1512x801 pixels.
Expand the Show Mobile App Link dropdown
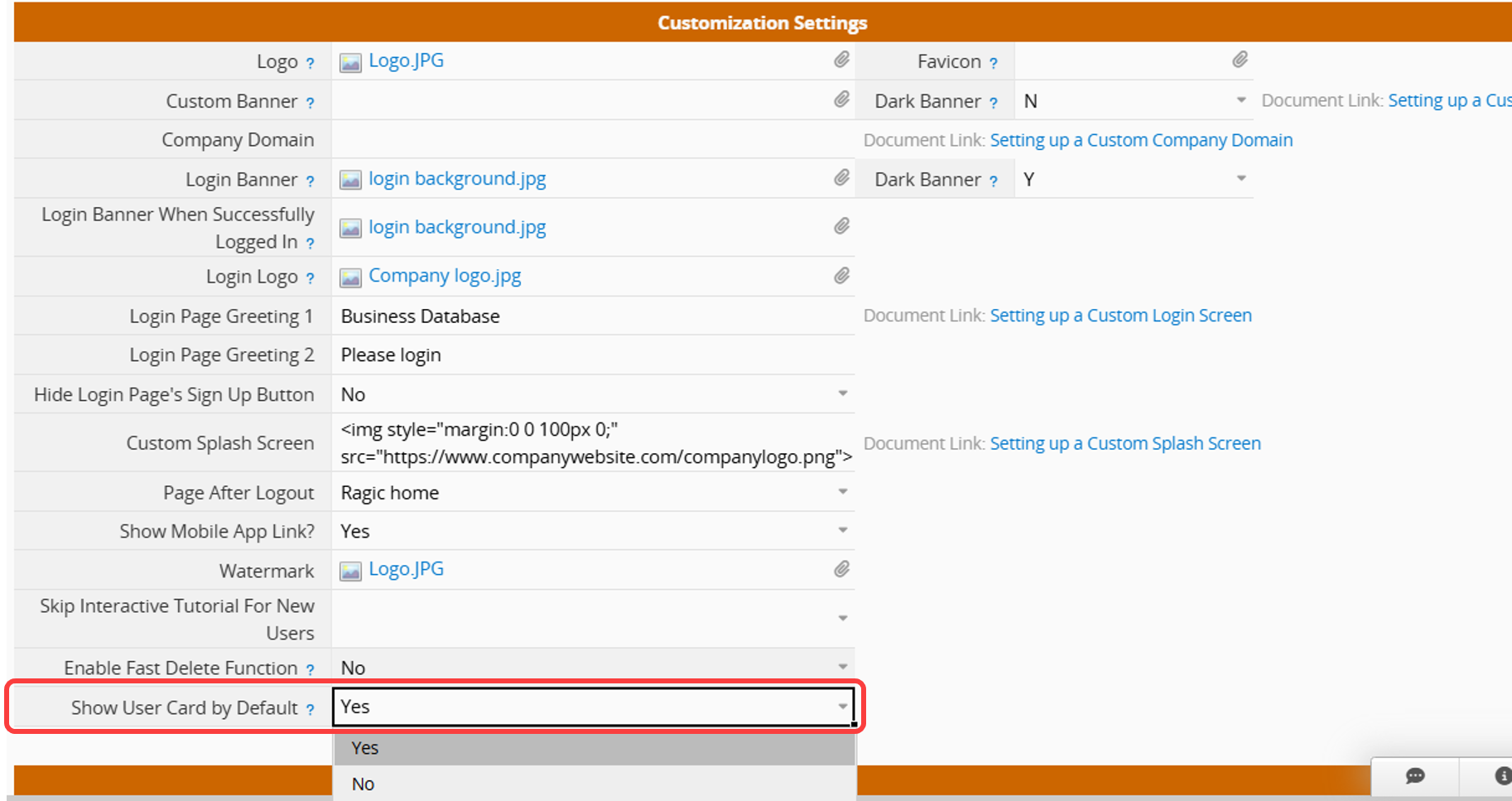click(x=842, y=530)
